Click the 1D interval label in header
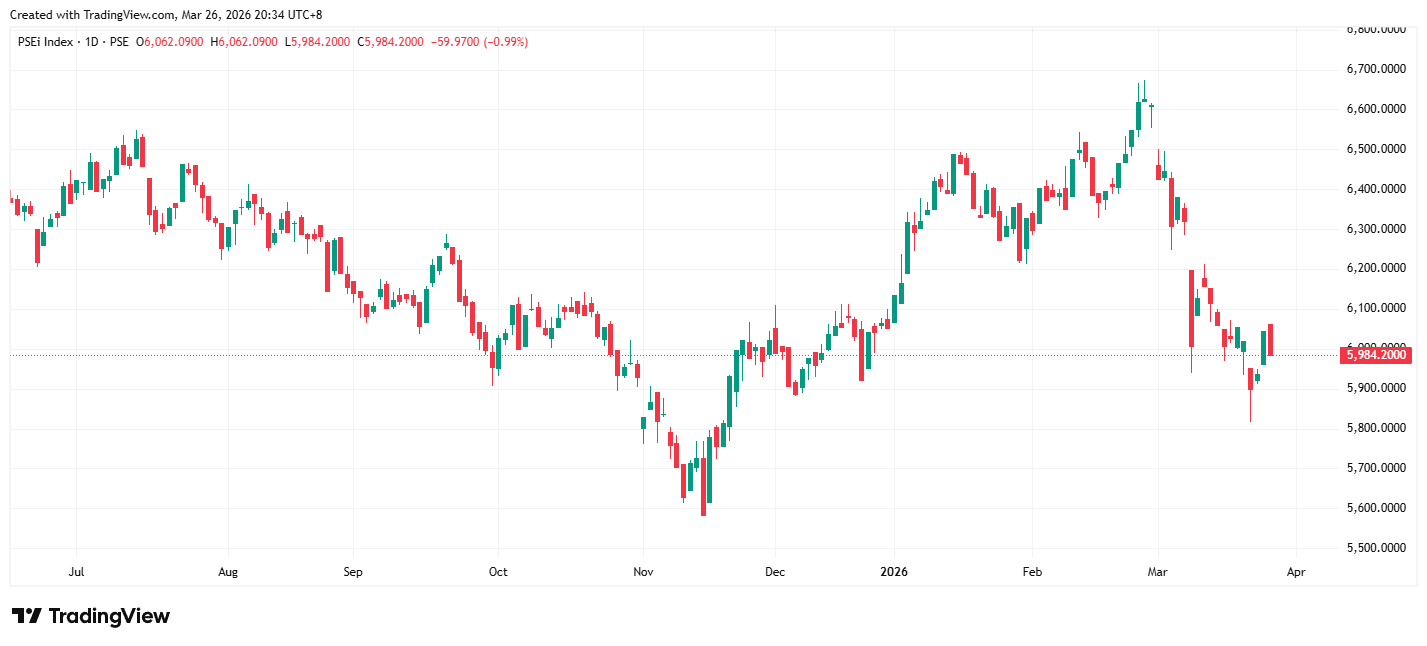Screen dimensions: 1427x646 tap(91, 42)
